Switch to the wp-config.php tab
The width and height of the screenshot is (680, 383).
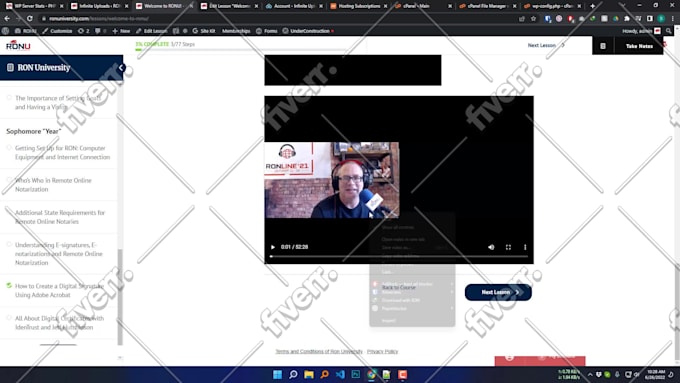pyautogui.click(x=552, y=6)
